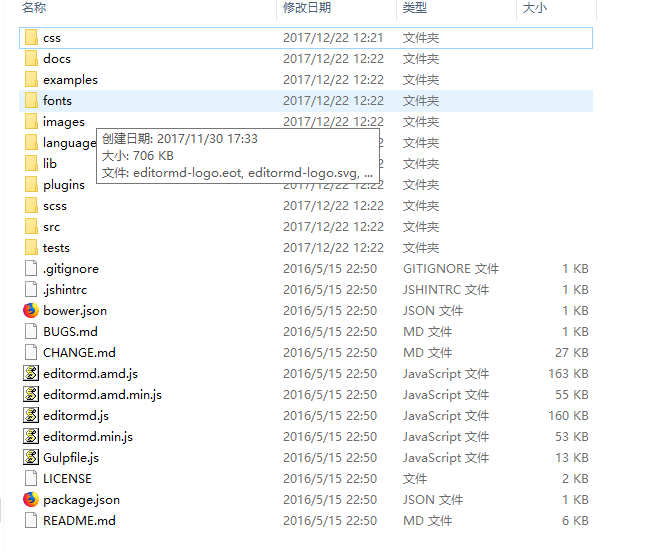The image size is (661, 552).
Task: Select the Firefox icon for bower.json
Action: (x=31, y=310)
